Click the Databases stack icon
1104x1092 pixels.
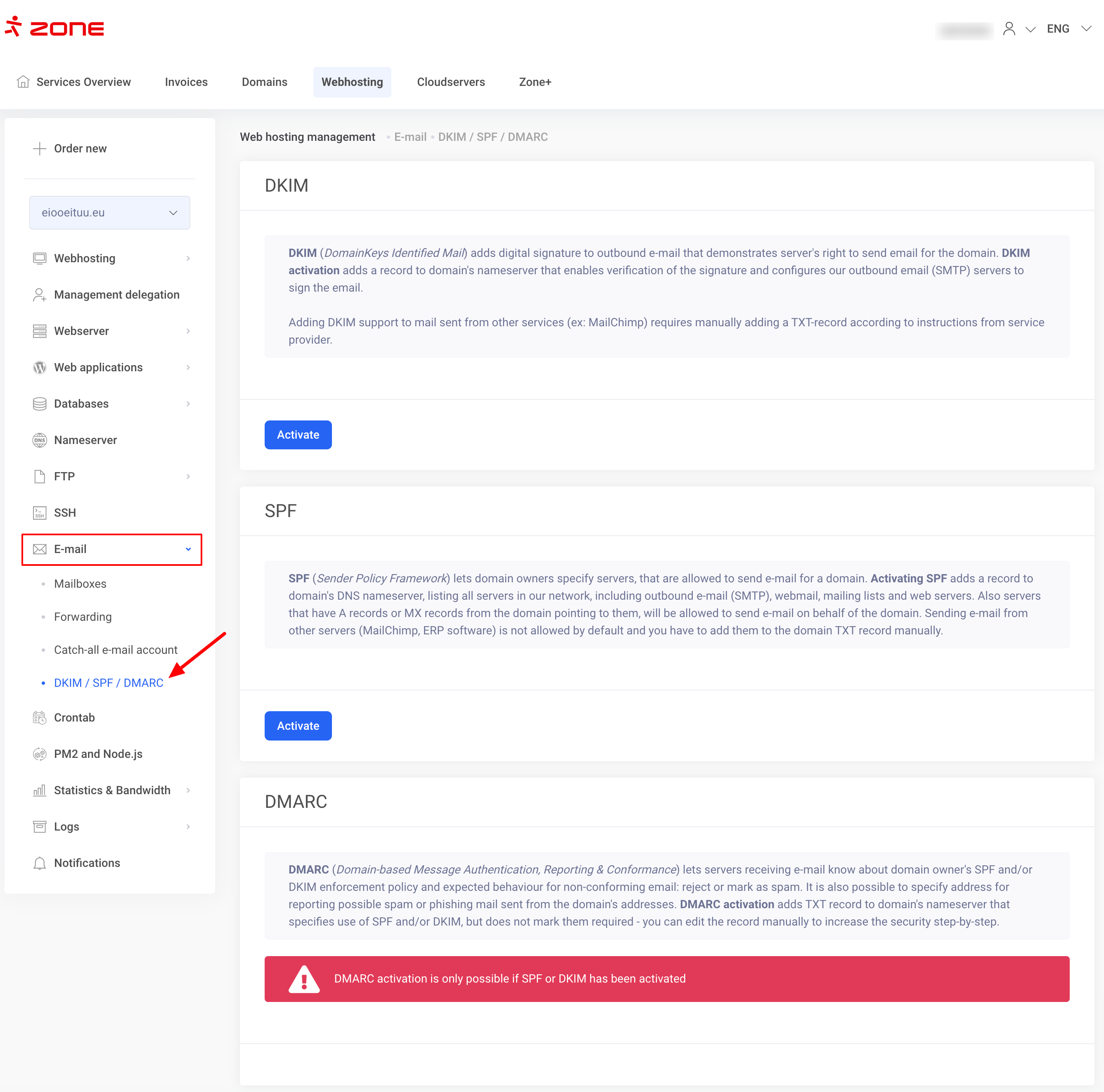click(40, 404)
